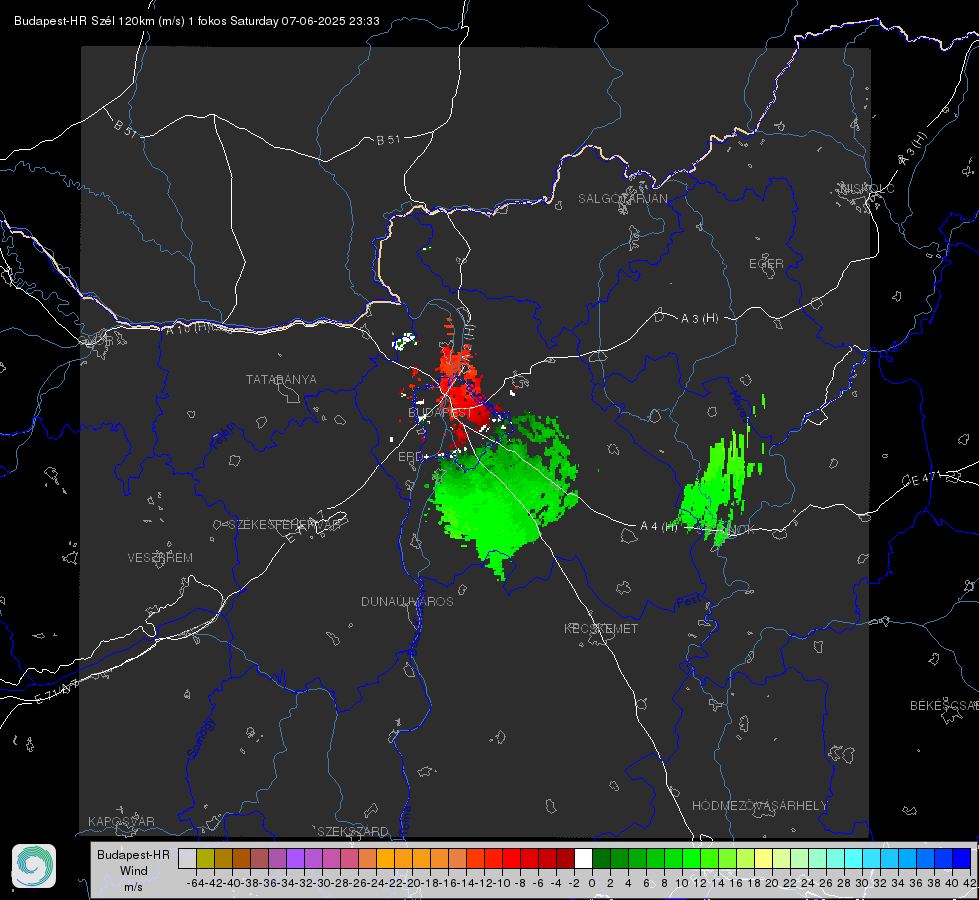This screenshot has height=900, width=979.
Task: Click the '0' value label on the legend scale
Action: [x=592, y=883]
